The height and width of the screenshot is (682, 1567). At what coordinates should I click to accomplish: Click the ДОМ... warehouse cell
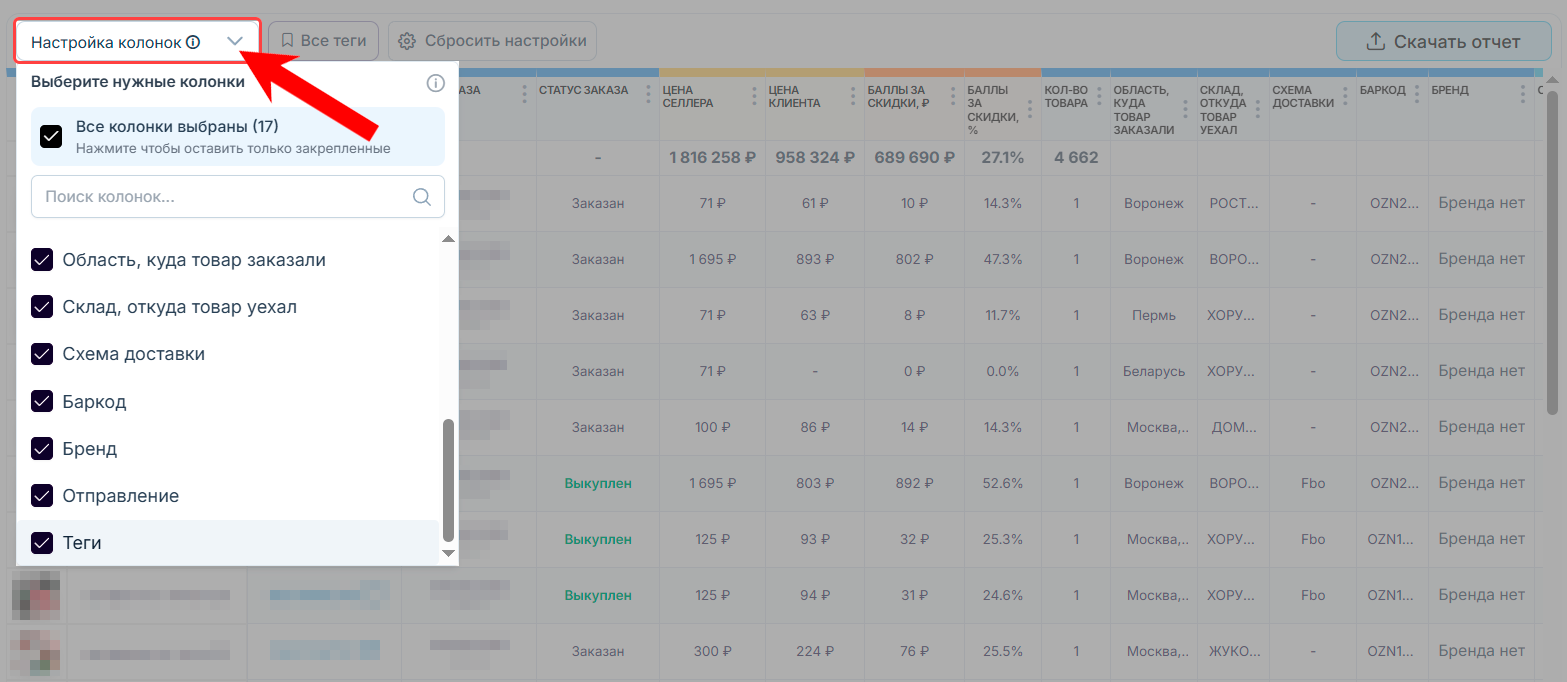[1234, 427]
